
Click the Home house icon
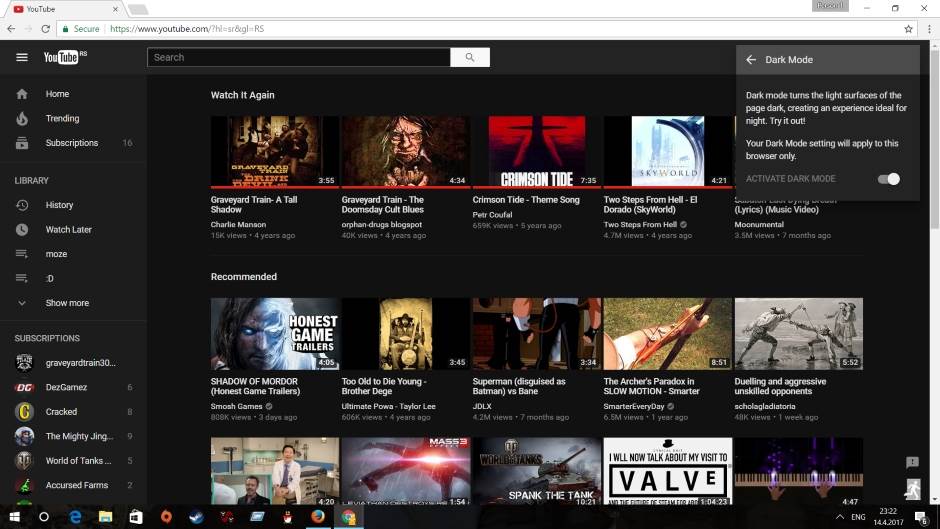coord(22,94)
